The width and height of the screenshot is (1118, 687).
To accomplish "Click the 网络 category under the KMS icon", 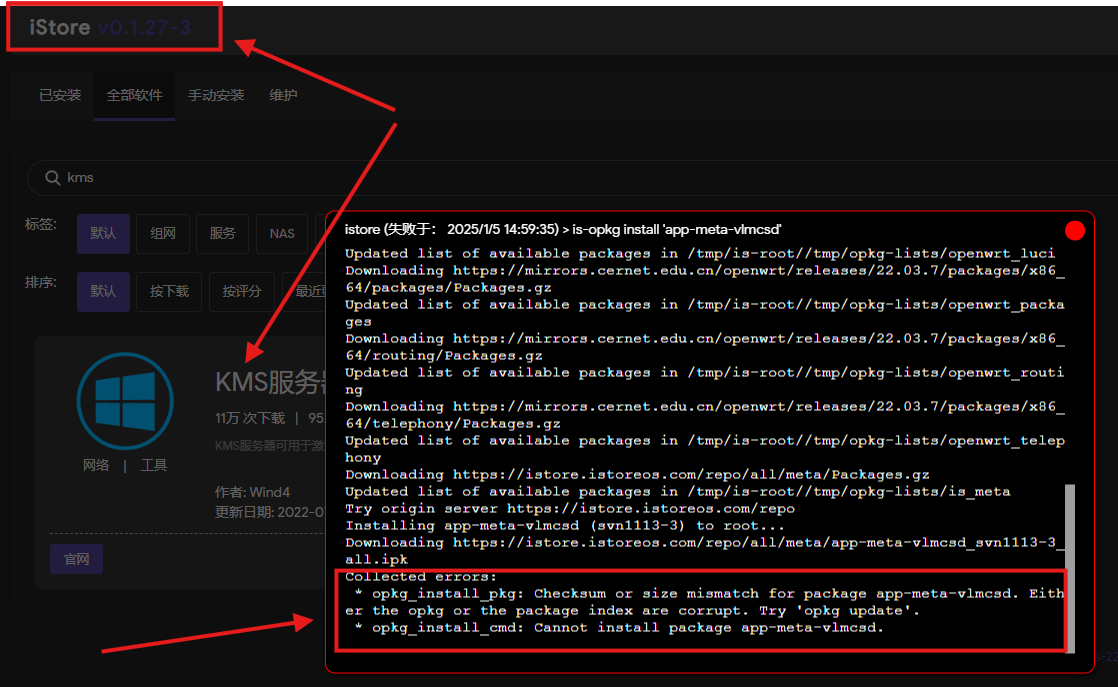I will tap(97, 465).
